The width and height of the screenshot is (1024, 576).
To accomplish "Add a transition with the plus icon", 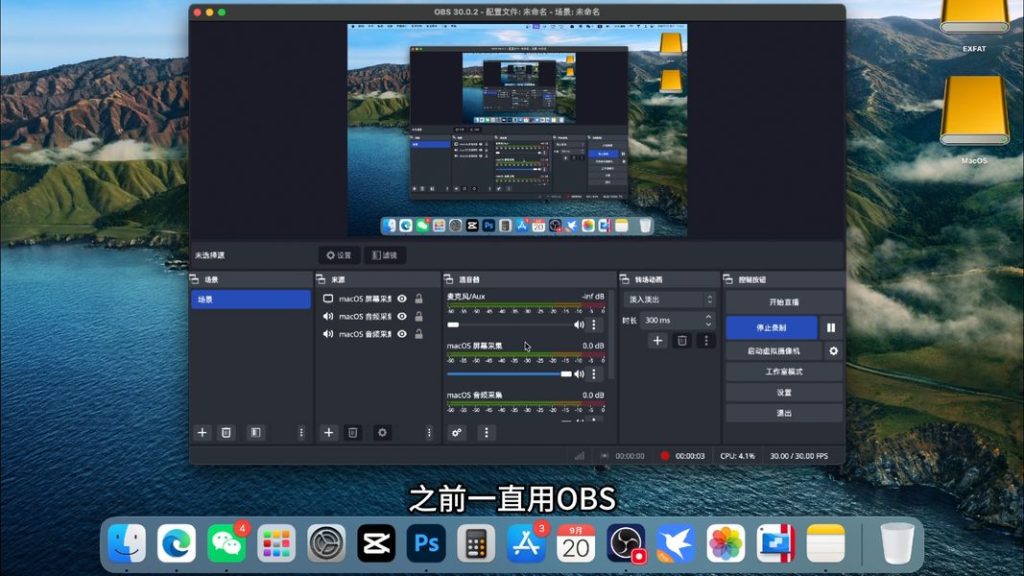I will [658, 340].
